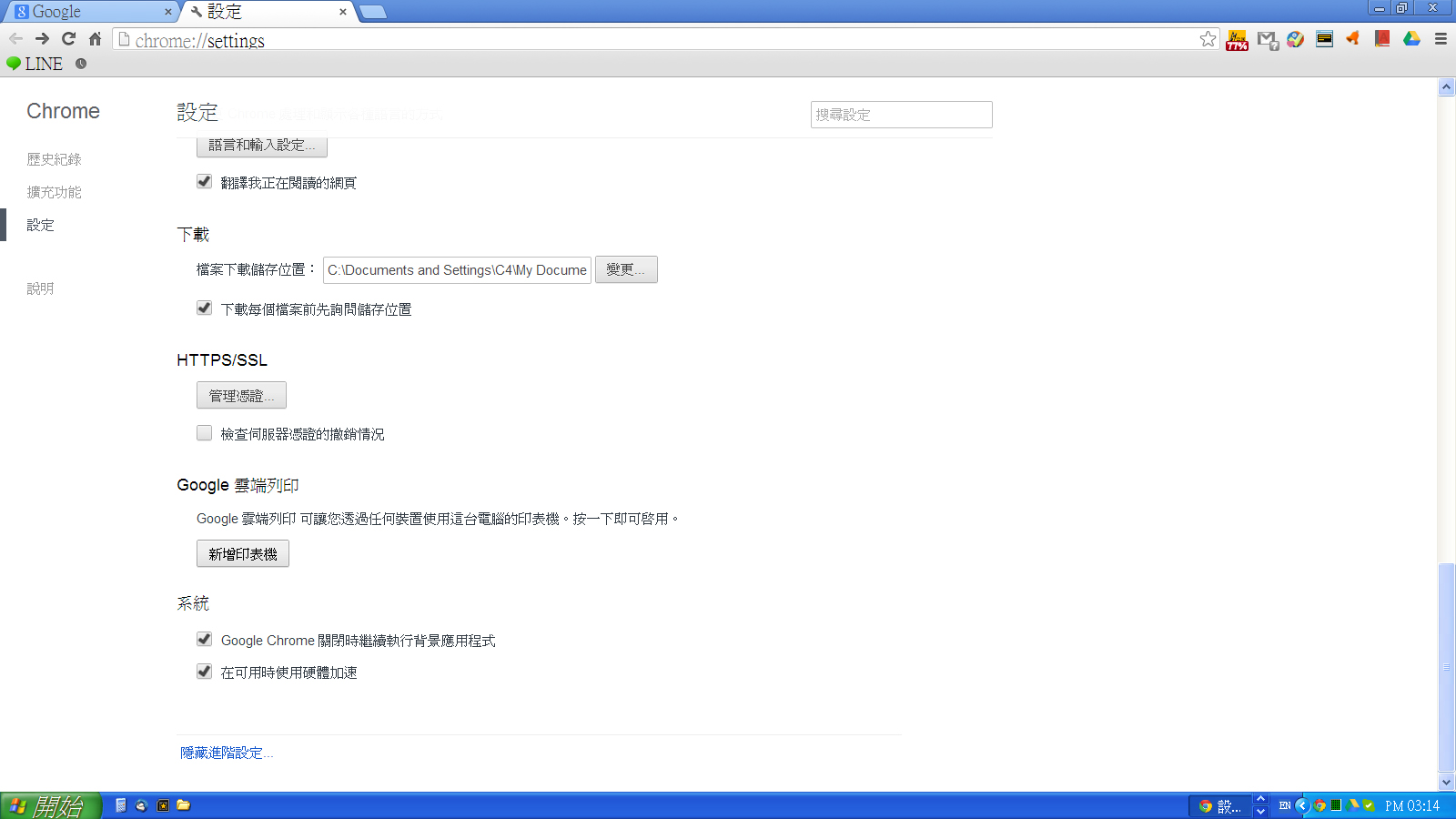The height and width of the screenshot is (819, 1456).
Task: Reload the settings page
Action: 68,39
